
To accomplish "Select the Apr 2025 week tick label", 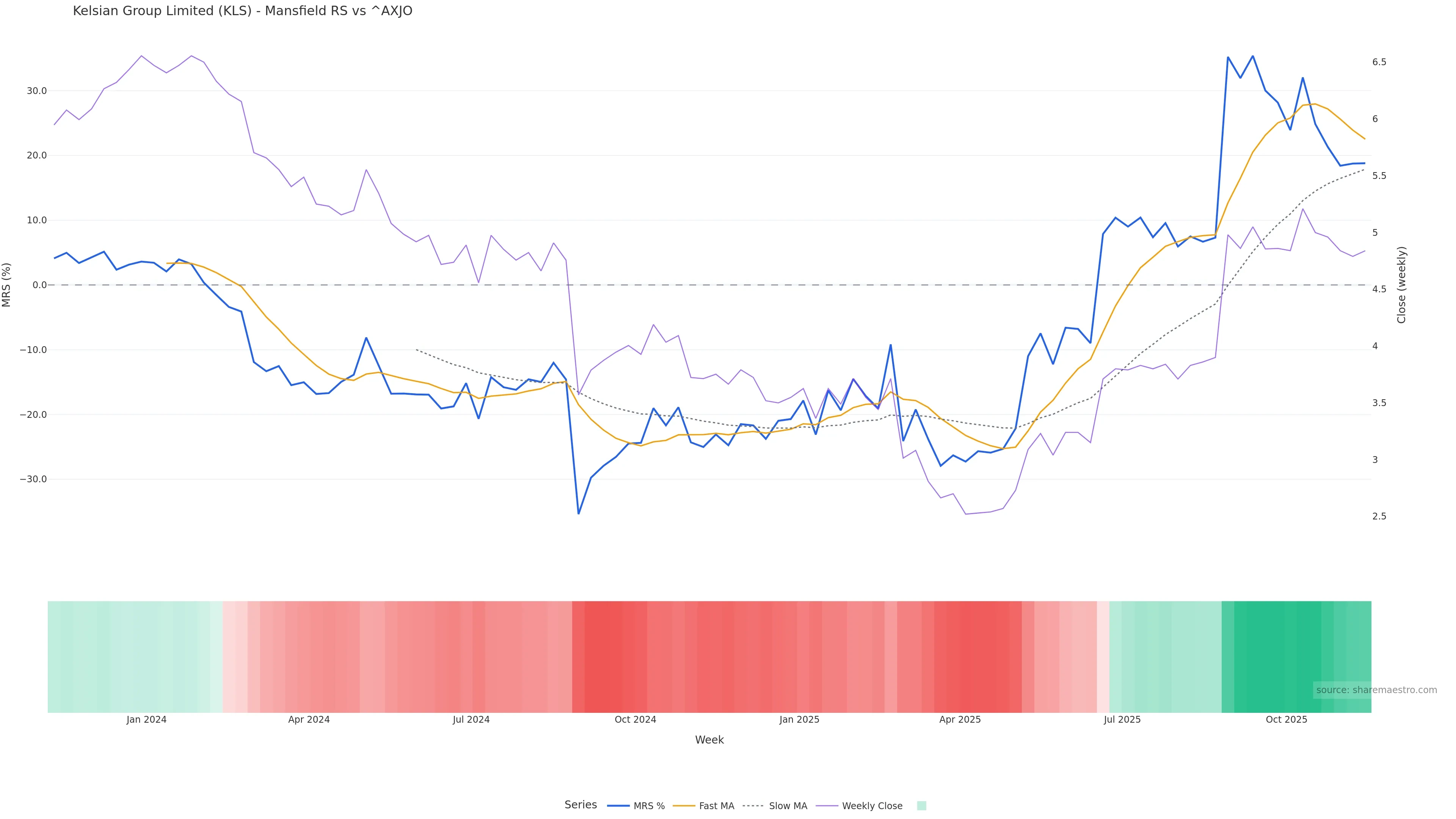I will click(x=960, y=720).
